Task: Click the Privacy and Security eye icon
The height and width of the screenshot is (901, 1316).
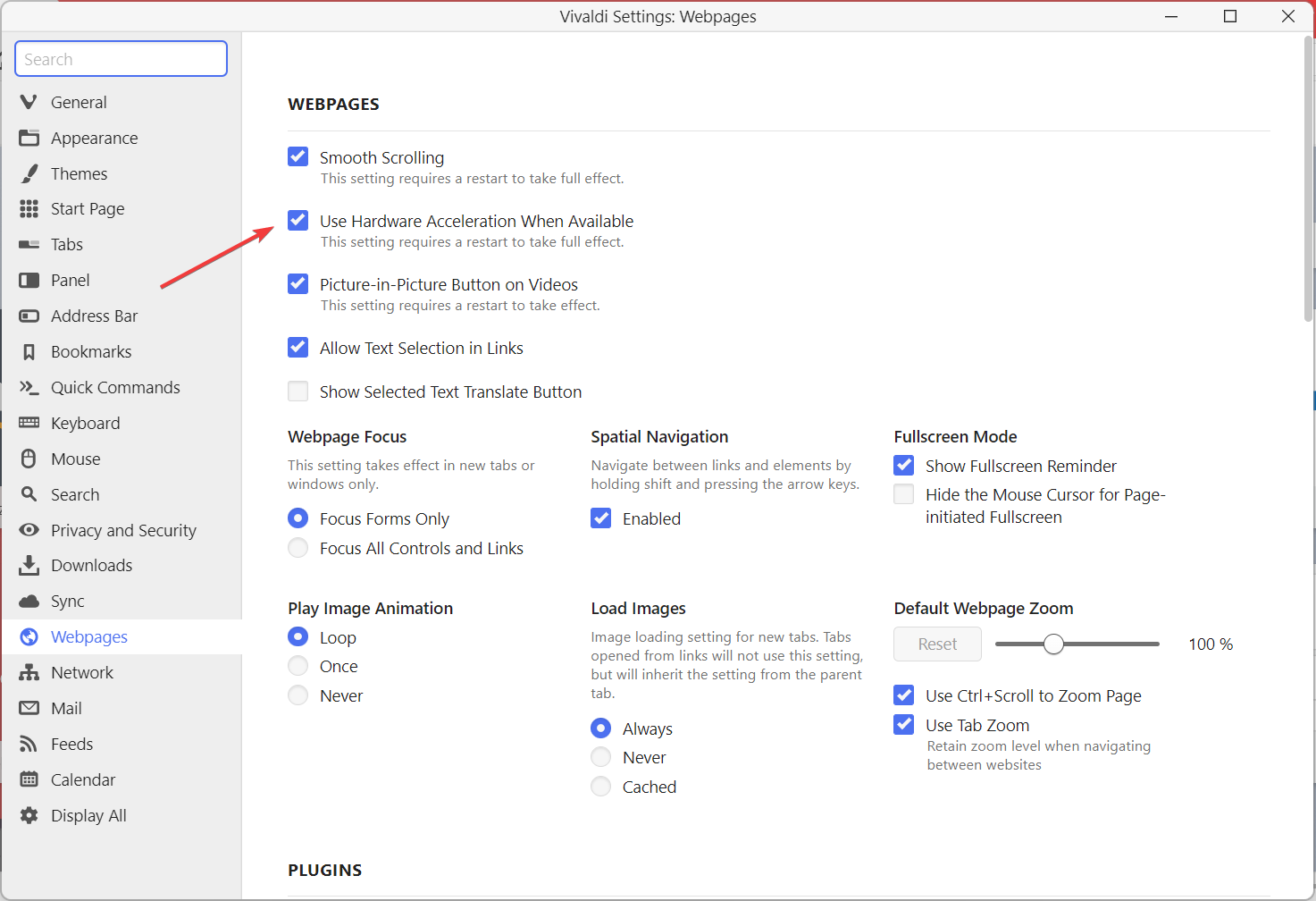Action: [29, 530]
